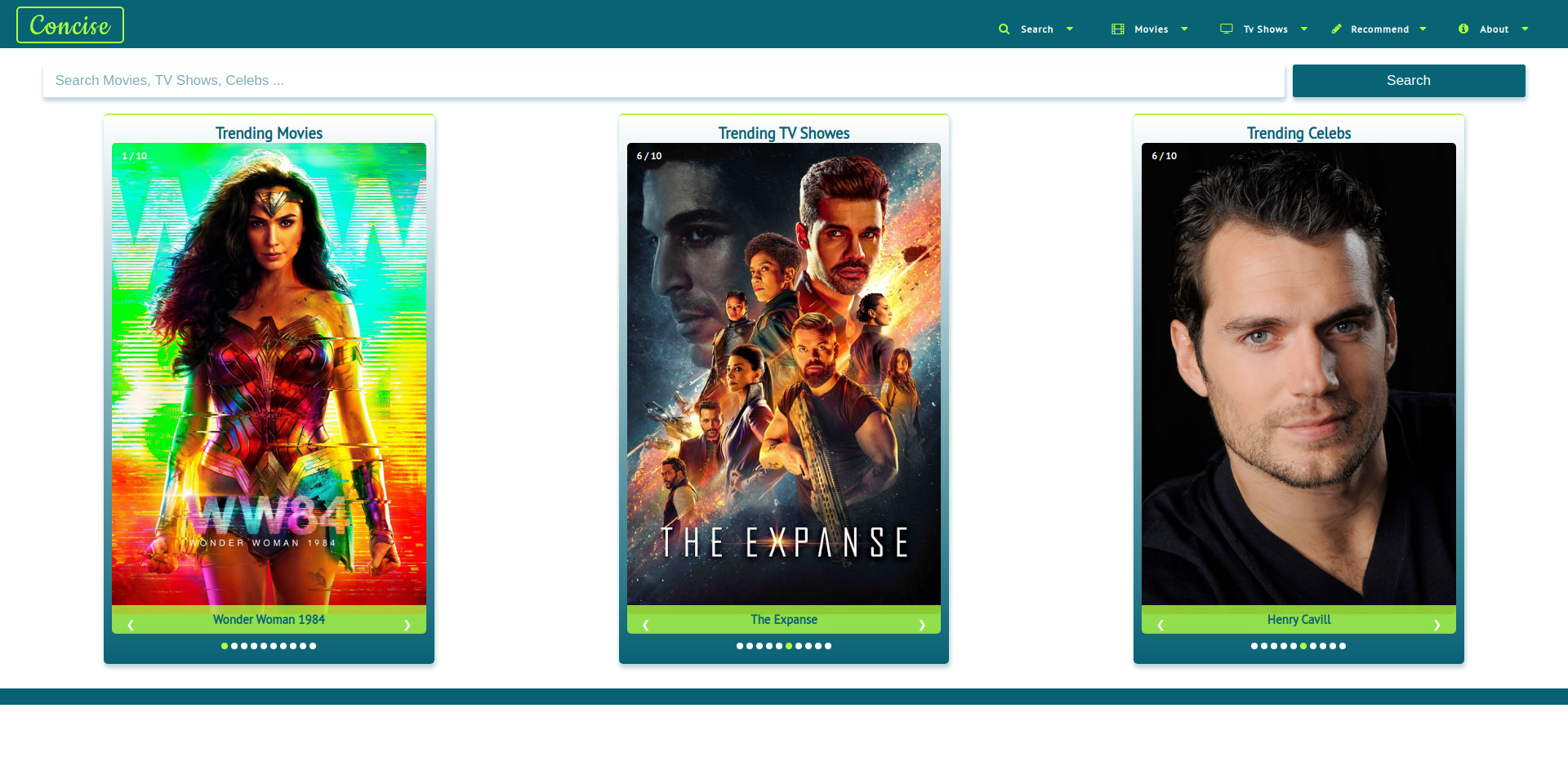Click 'The Expanse' caption text
1568x775 pixels.
pyautogui.click(x=784, y=620)
